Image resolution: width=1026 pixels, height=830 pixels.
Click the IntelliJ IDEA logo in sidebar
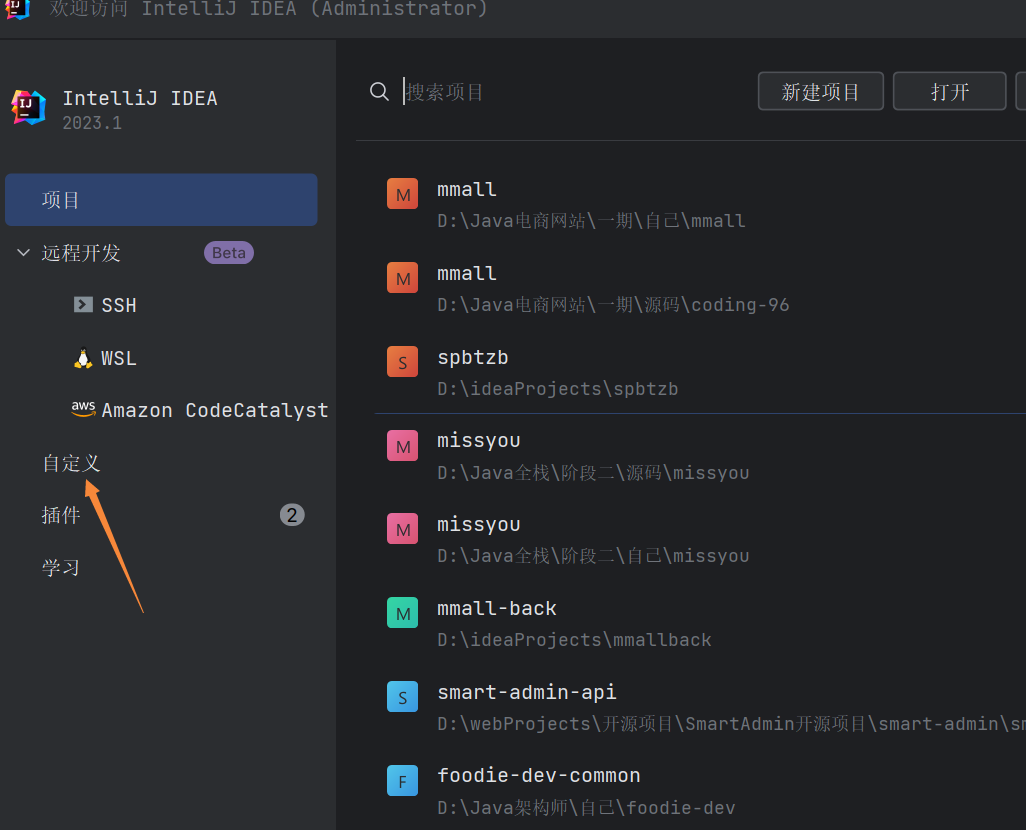pyautogui.click(x=28, y=107)
